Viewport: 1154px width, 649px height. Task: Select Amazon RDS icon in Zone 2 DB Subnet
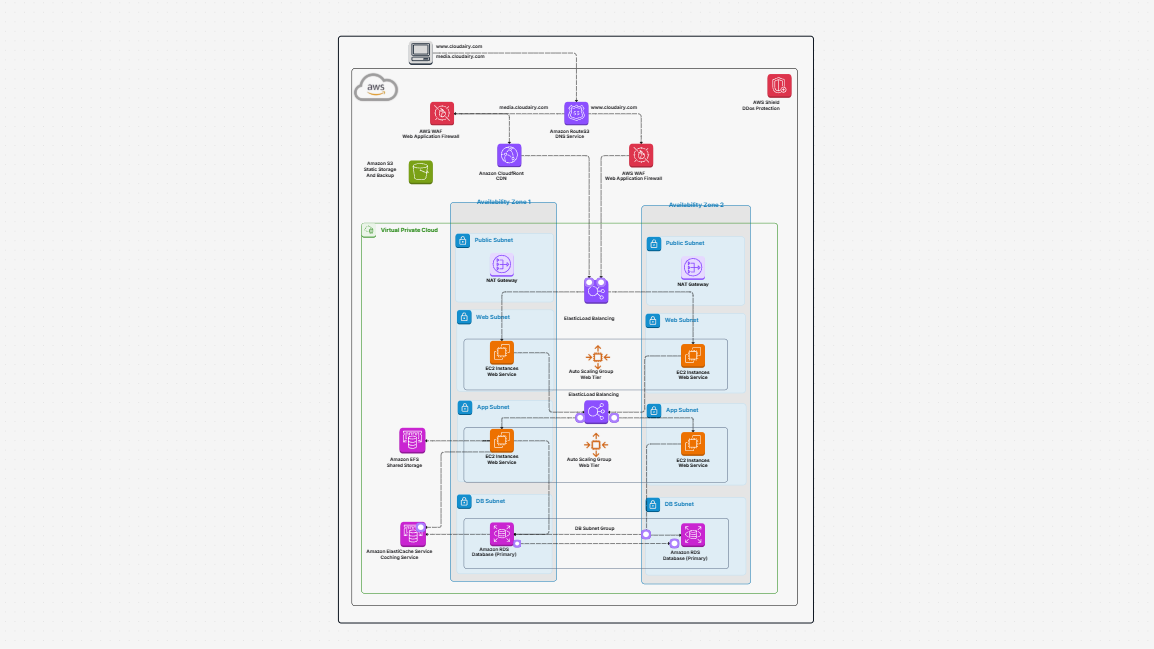693,535
